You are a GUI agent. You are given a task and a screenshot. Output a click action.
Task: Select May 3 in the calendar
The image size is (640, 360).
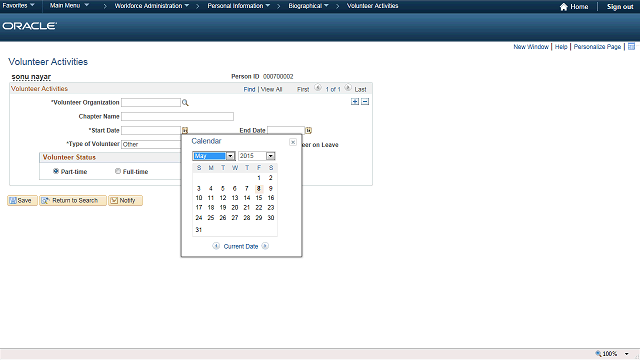tap(199, 189)
